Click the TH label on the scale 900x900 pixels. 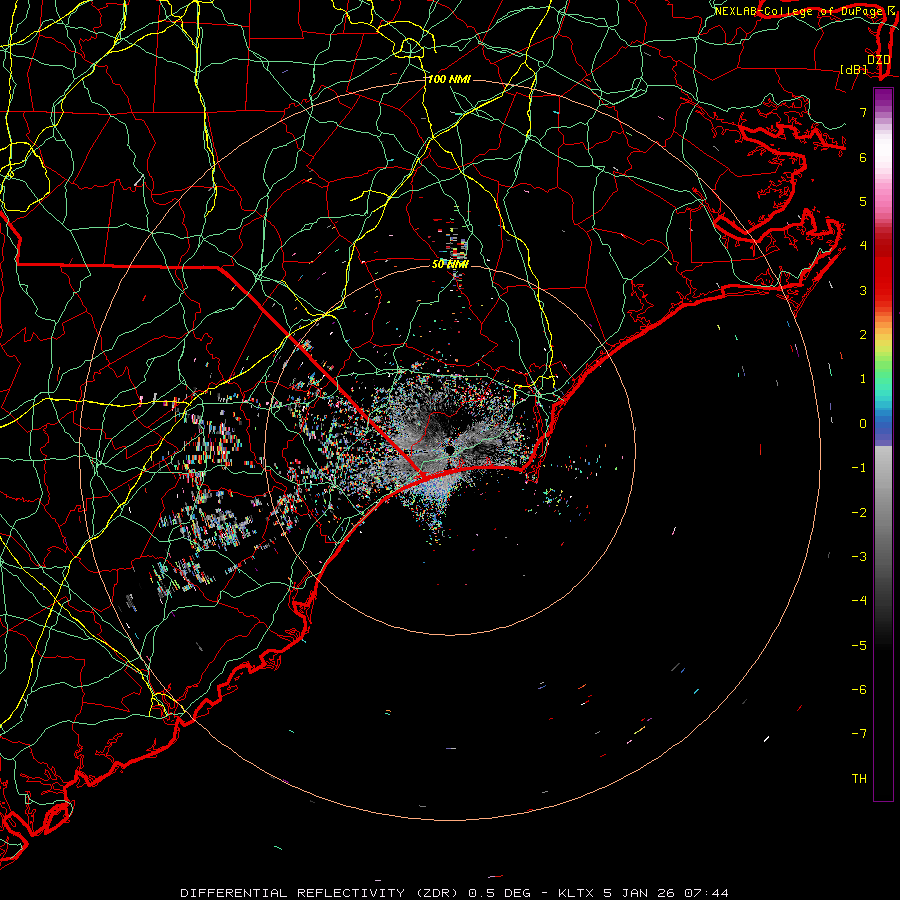(x=859, y=779)
